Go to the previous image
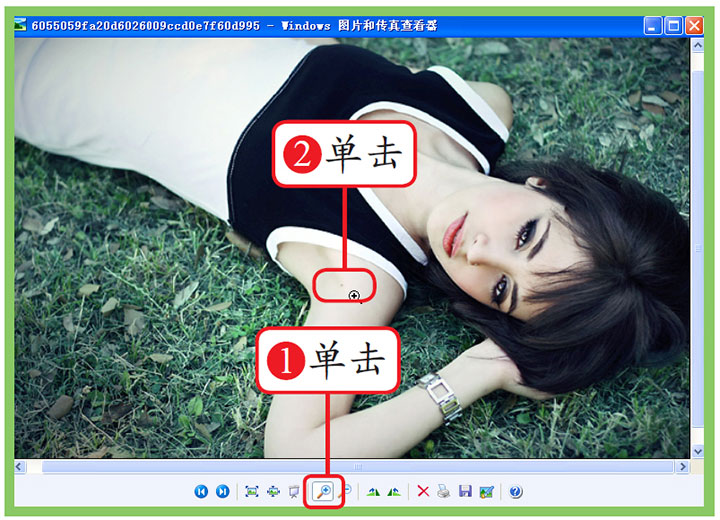 [201, 492]
